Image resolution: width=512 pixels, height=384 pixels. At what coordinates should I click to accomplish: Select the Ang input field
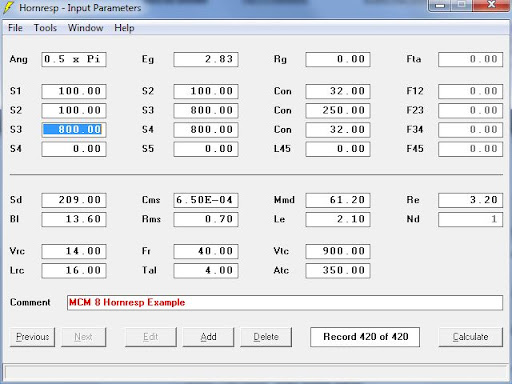click(x=74, y=59)
